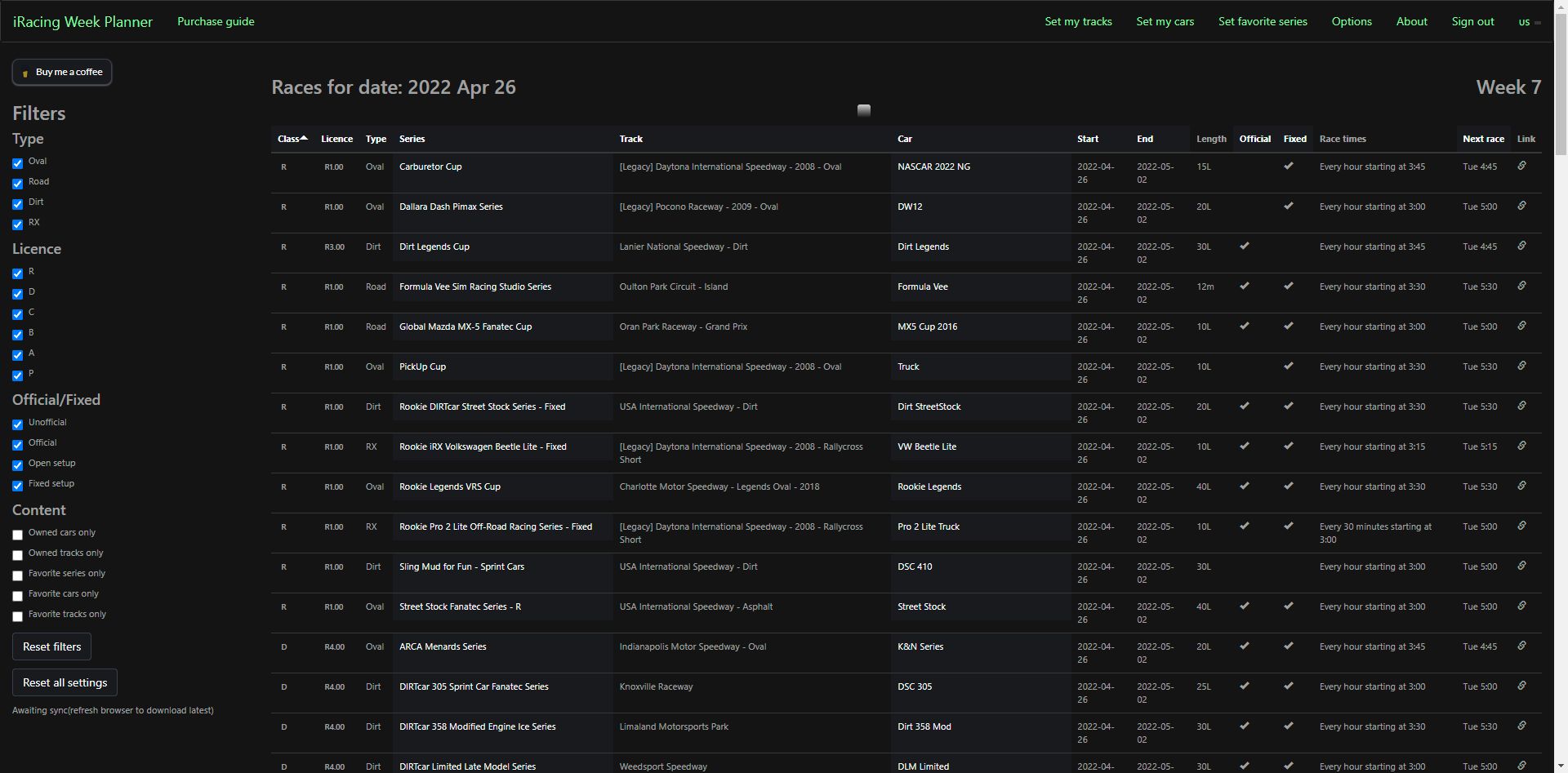The height and width of the screenshot is (773, 1568).
Task: Select NASCAR 2022 NG car cell
Action: (x=980, y=172)
